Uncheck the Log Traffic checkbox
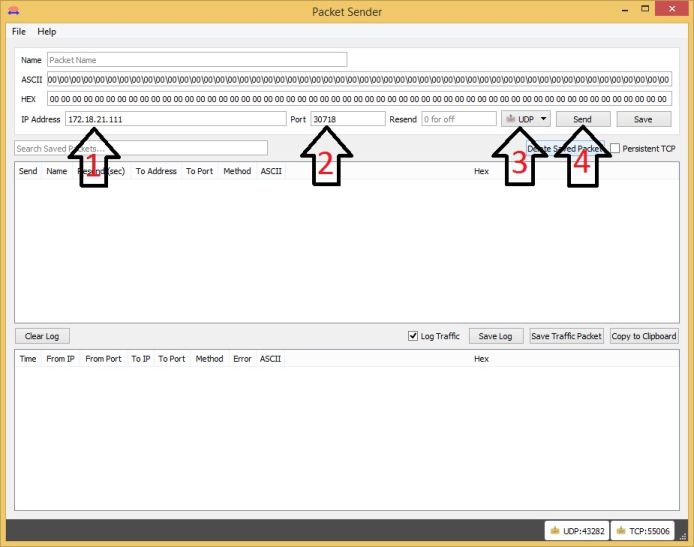This screenshot has width=694, height=547. 413,336
